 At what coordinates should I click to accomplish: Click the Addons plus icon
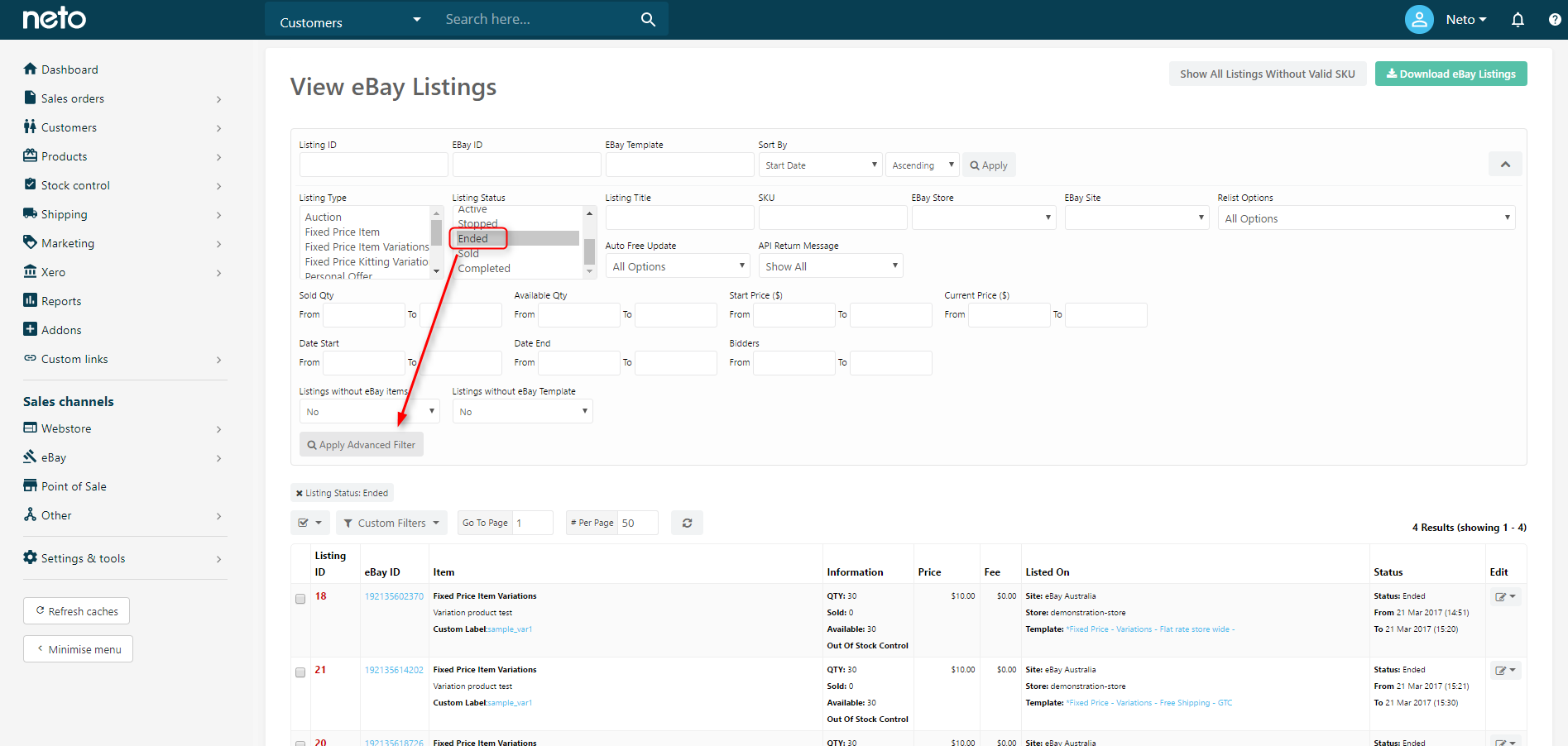pos(31,329)
